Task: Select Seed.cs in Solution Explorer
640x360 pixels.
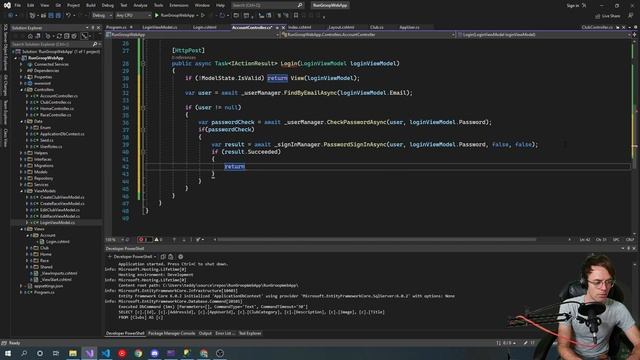Action: coord(47,140)
